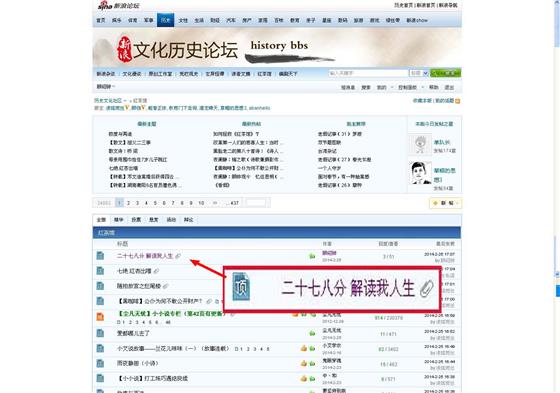The width and height of the screenshot is (560, 393).
Task: Open thread icon beside 二十七八分 解读我人生
Action: 100,255
